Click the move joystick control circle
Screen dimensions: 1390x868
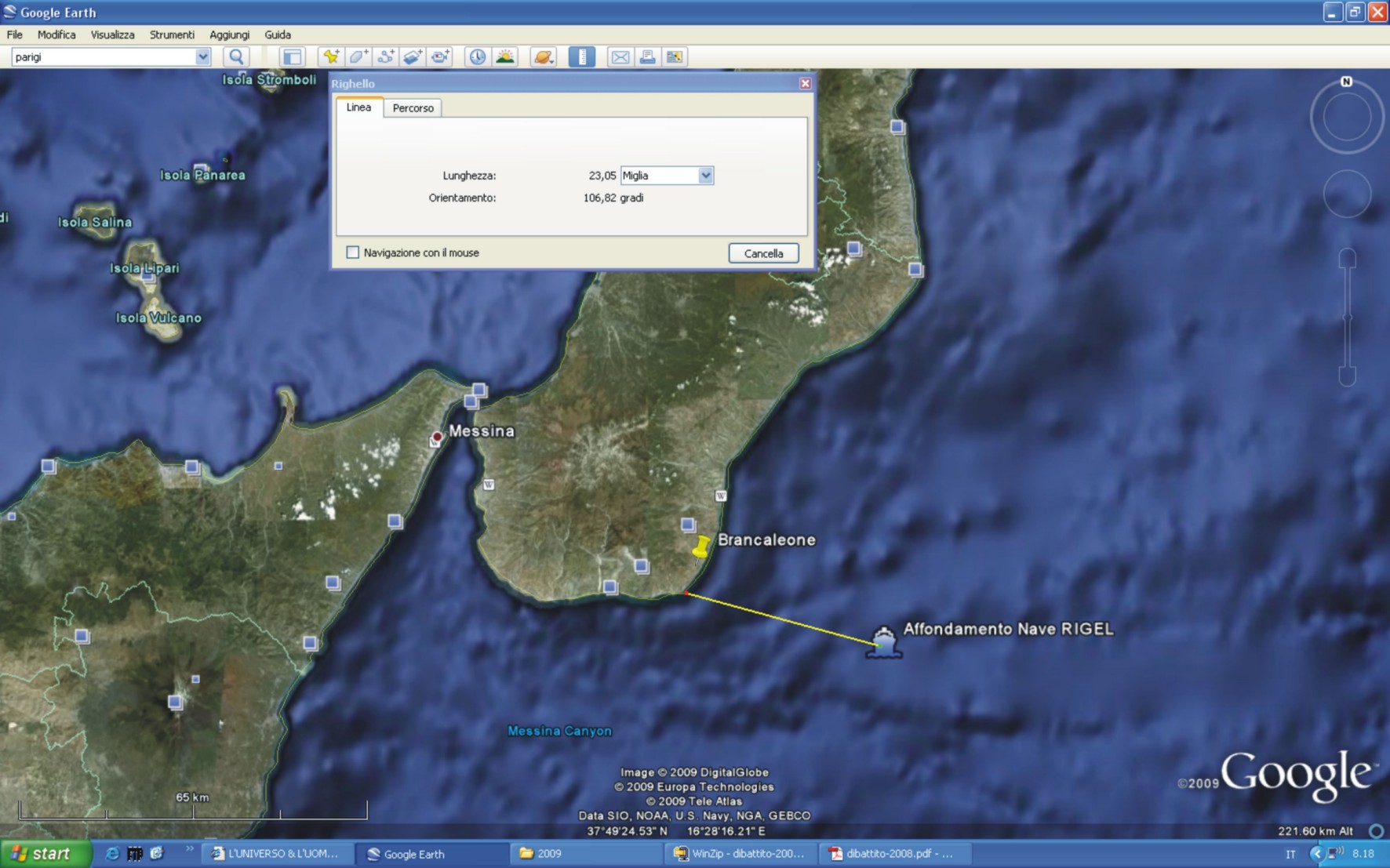[1347, 194]
